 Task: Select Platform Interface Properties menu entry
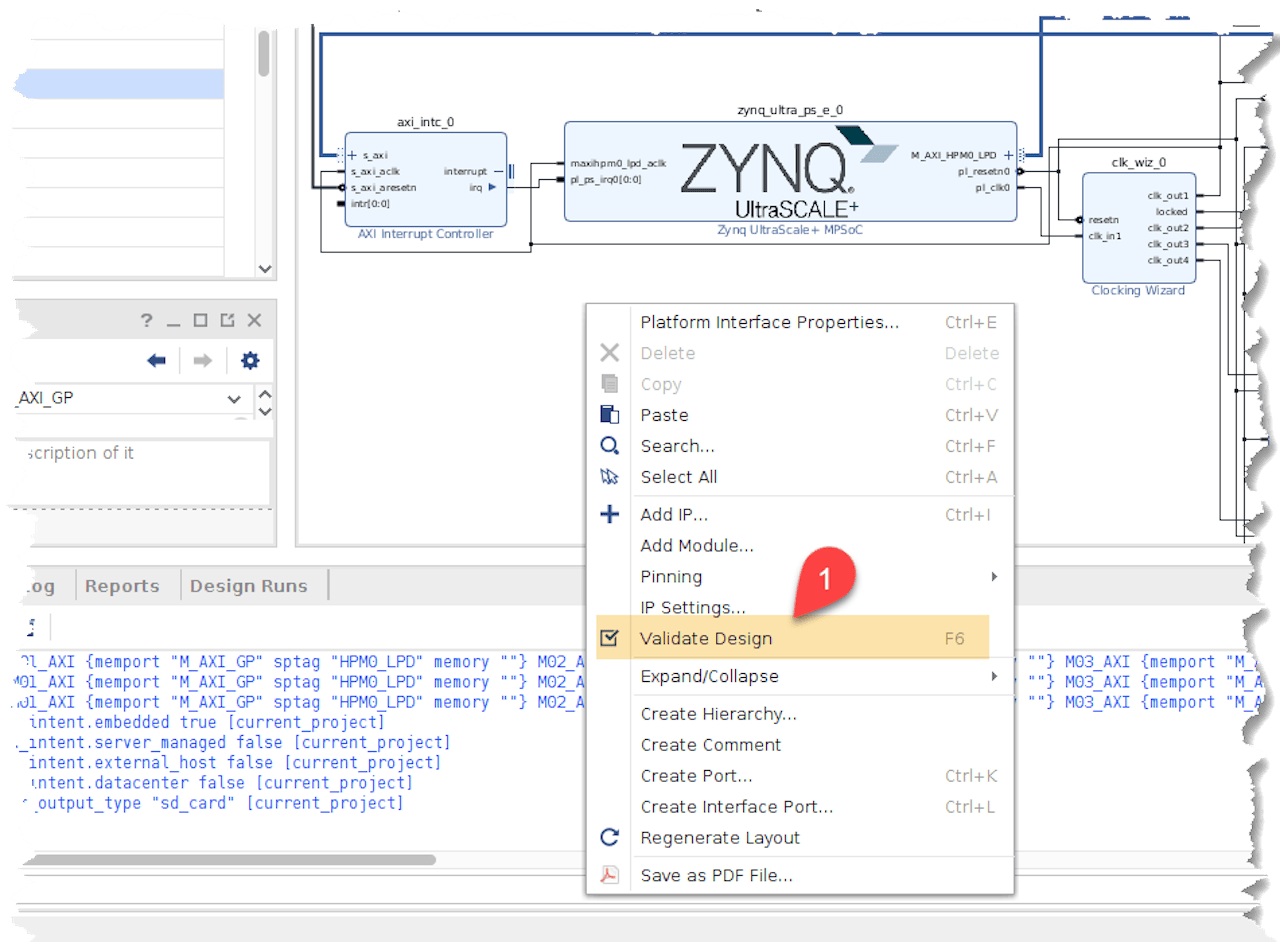[x=769, y=322]
